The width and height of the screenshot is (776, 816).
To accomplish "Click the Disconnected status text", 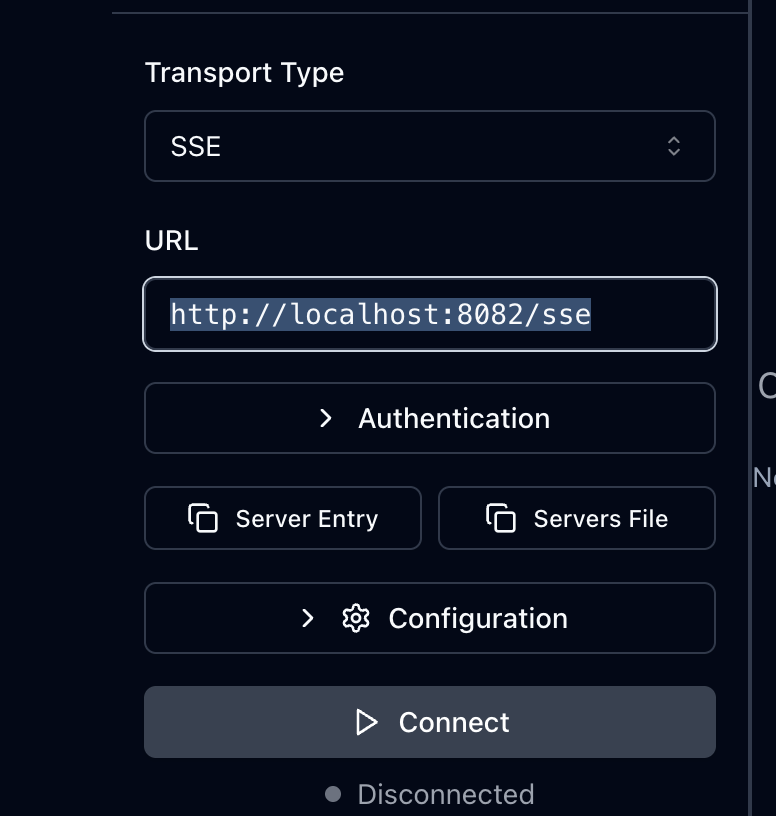I will click(x=445, y=794).
